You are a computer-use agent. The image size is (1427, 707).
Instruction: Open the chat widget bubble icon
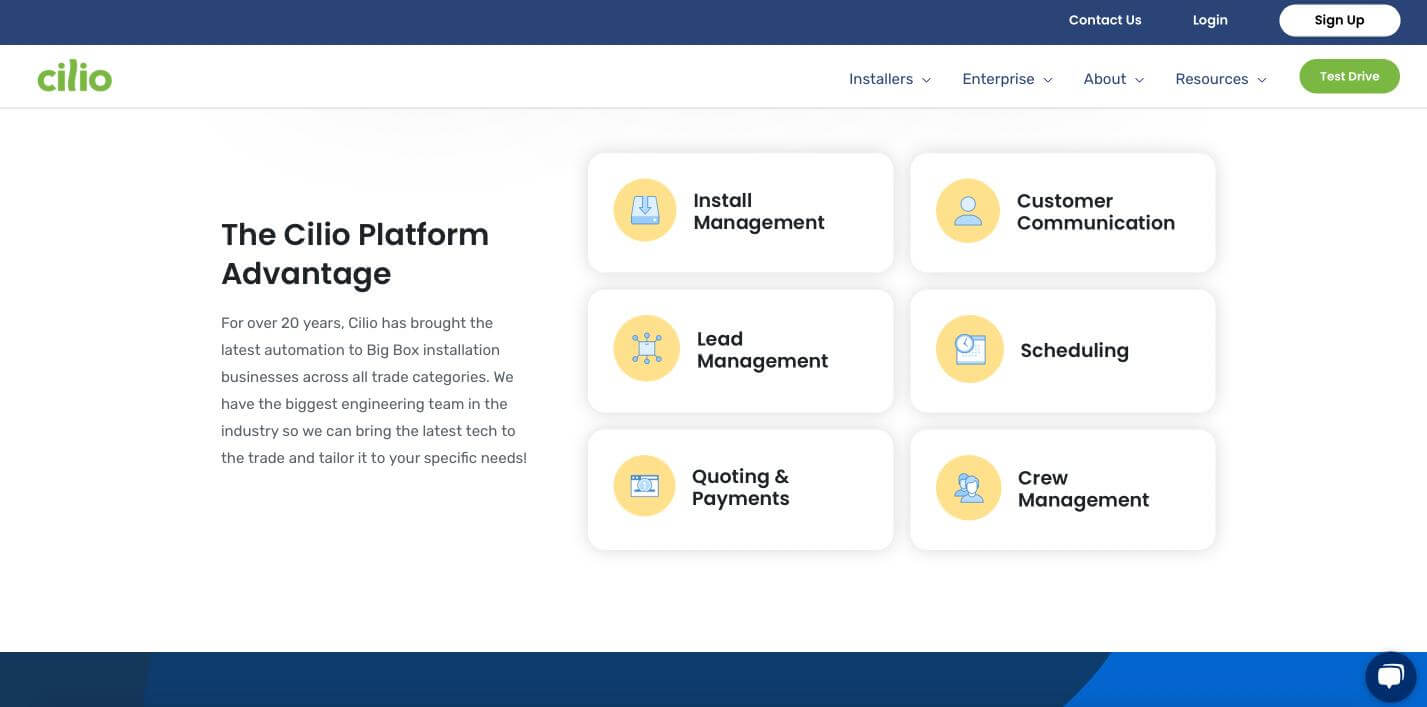tap(1390, 677)
